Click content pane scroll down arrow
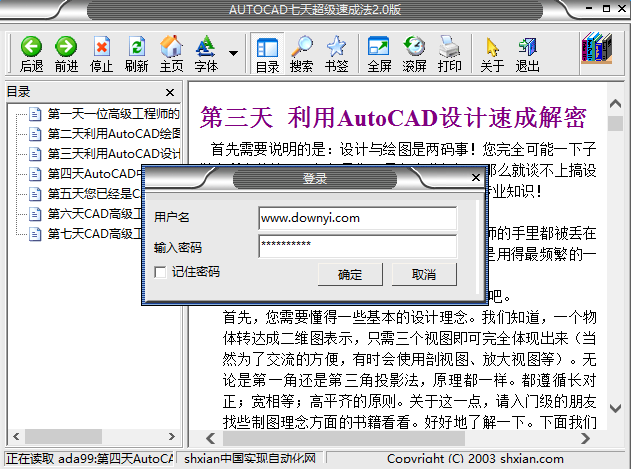 point(615,409)
